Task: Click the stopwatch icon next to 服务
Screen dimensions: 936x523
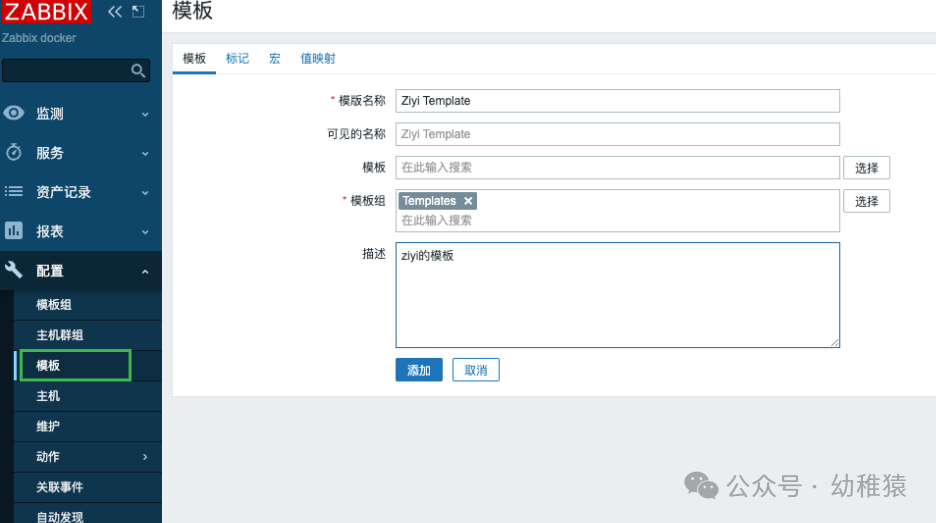Action: pos(14,152)
